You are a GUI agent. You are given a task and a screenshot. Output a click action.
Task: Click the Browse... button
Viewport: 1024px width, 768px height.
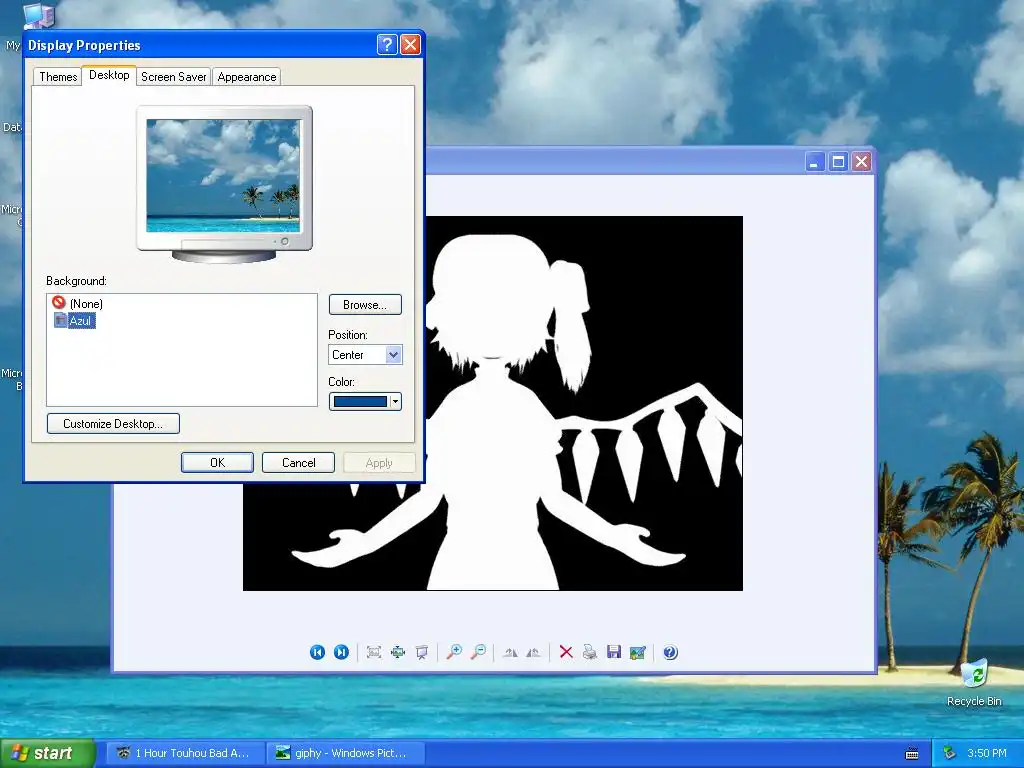[365, 304]
